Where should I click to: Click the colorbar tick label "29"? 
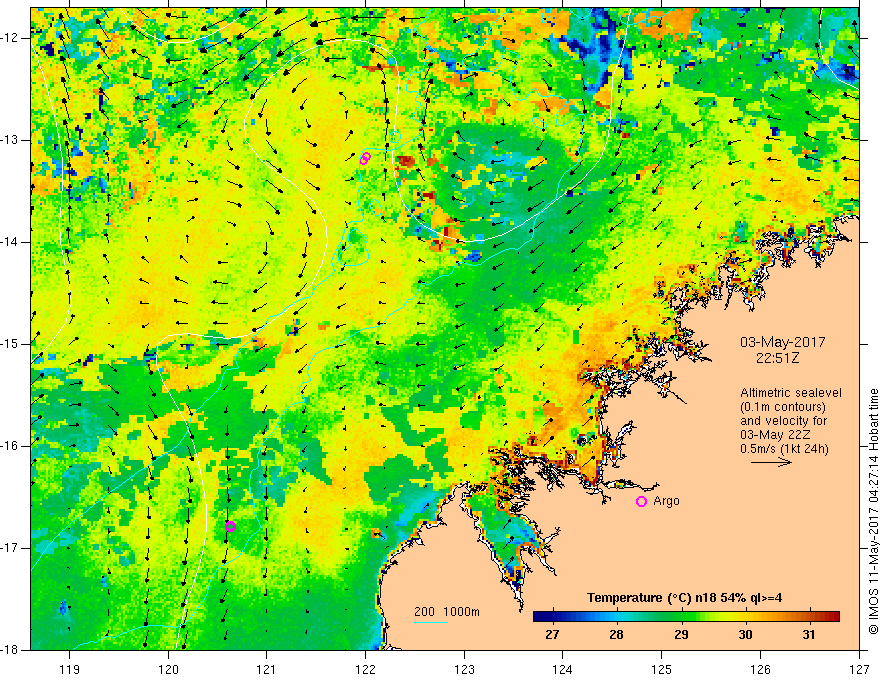click(681, 635)
